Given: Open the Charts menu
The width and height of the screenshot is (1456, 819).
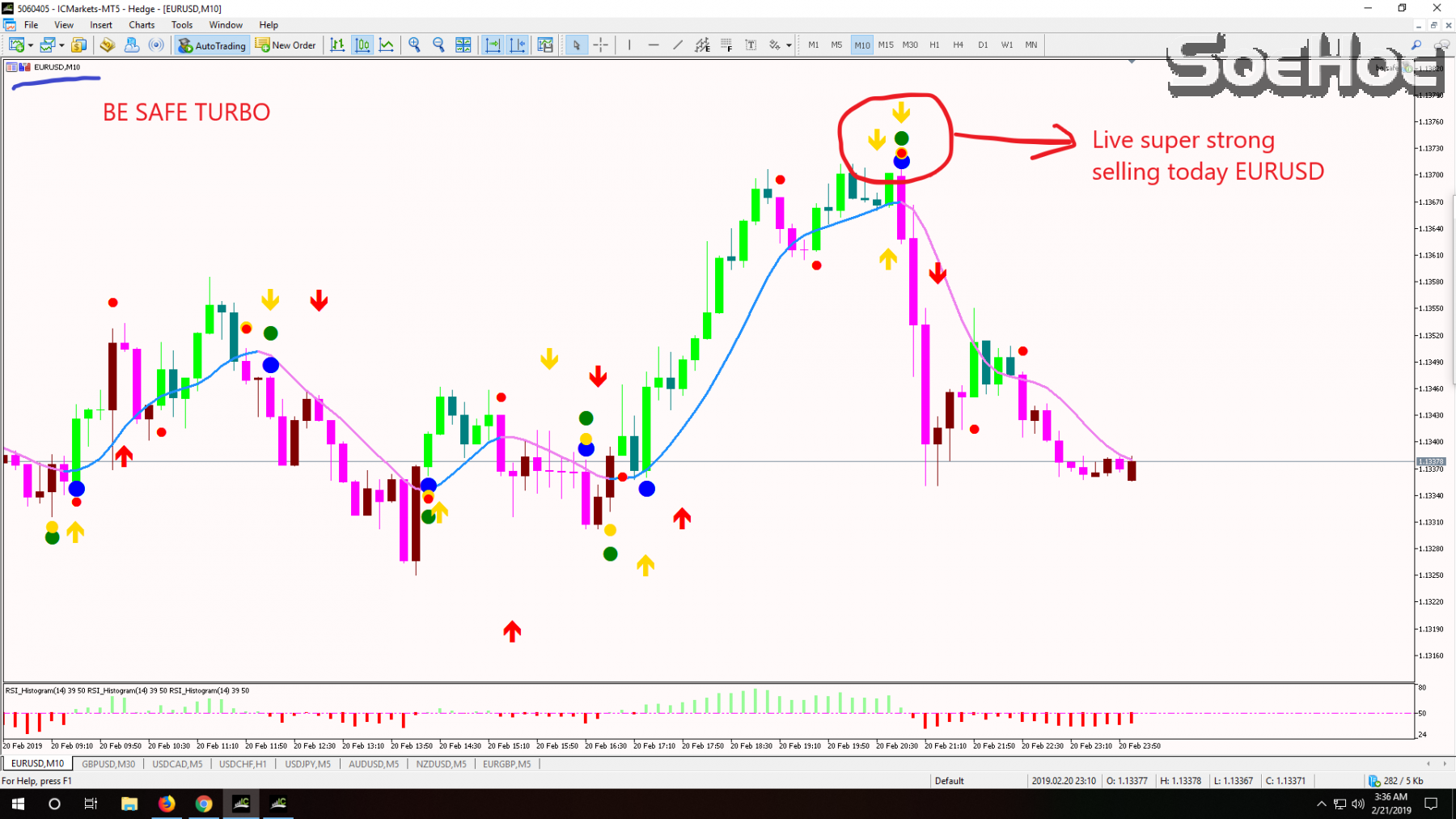Looking at the screenshot, I should (x=141, y=24).
